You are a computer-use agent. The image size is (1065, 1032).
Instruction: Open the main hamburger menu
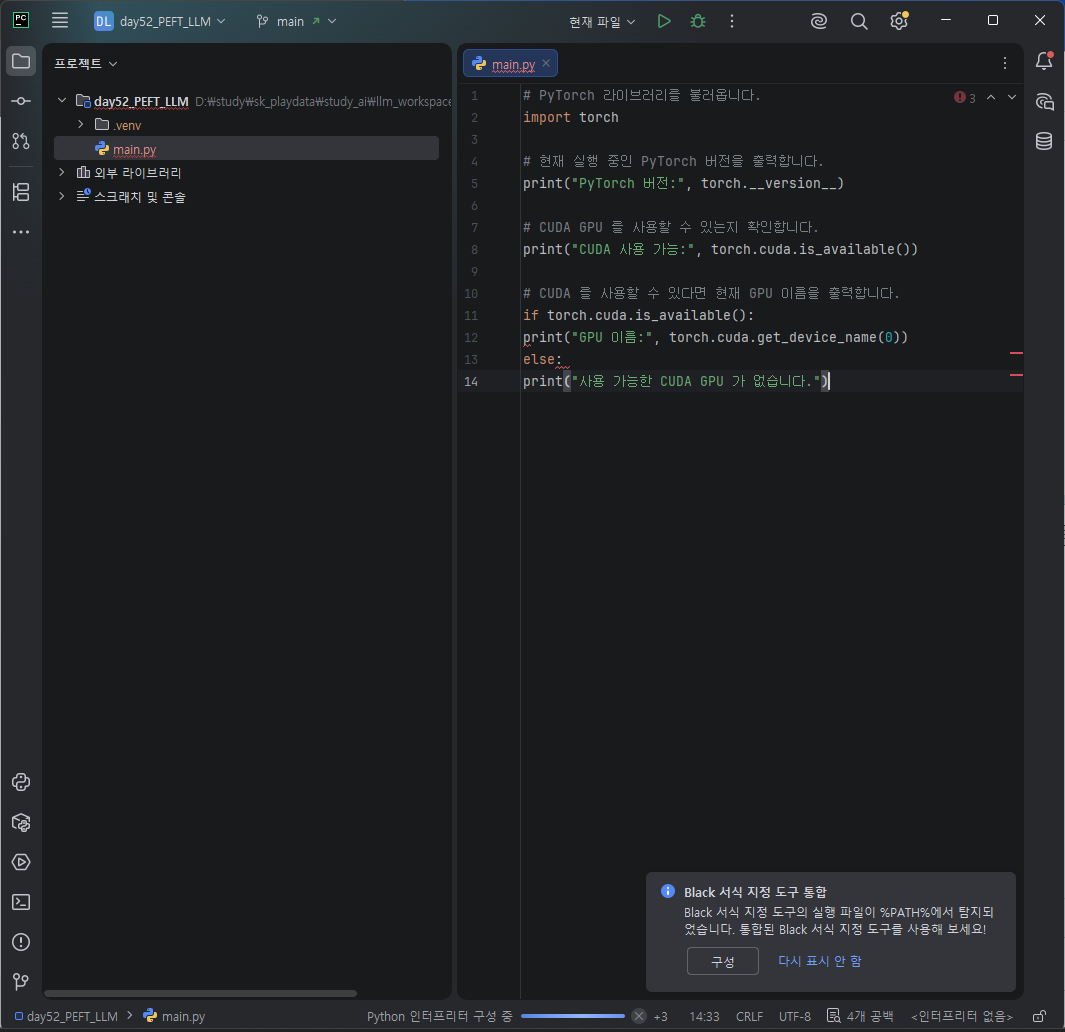click(60, 20)
